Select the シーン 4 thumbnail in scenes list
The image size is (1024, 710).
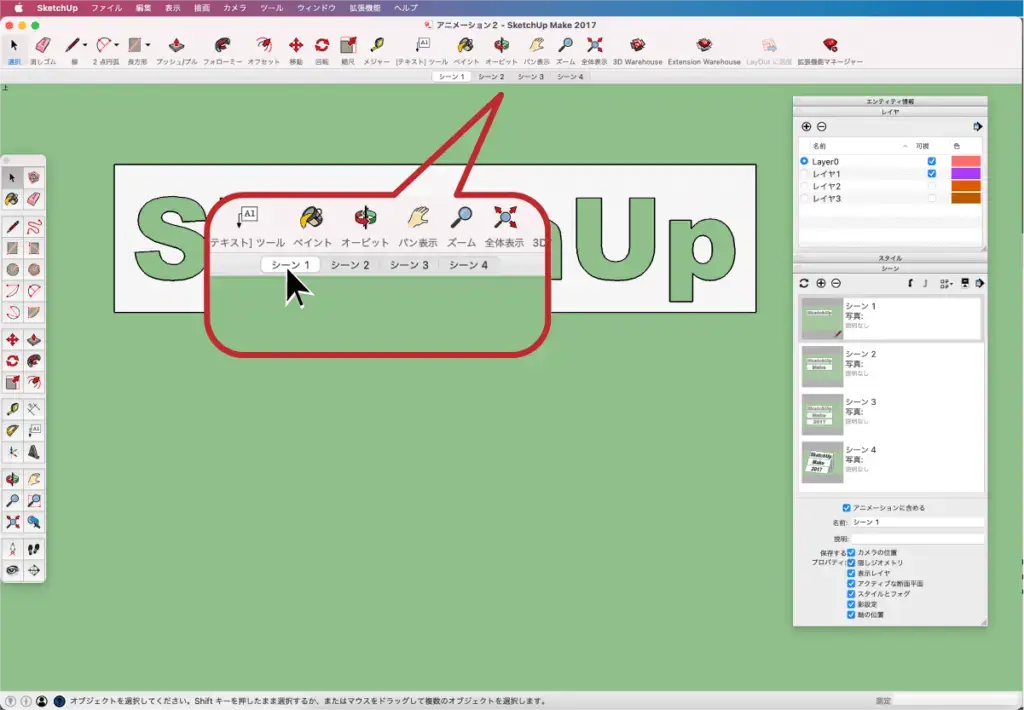tap(822, 462)
